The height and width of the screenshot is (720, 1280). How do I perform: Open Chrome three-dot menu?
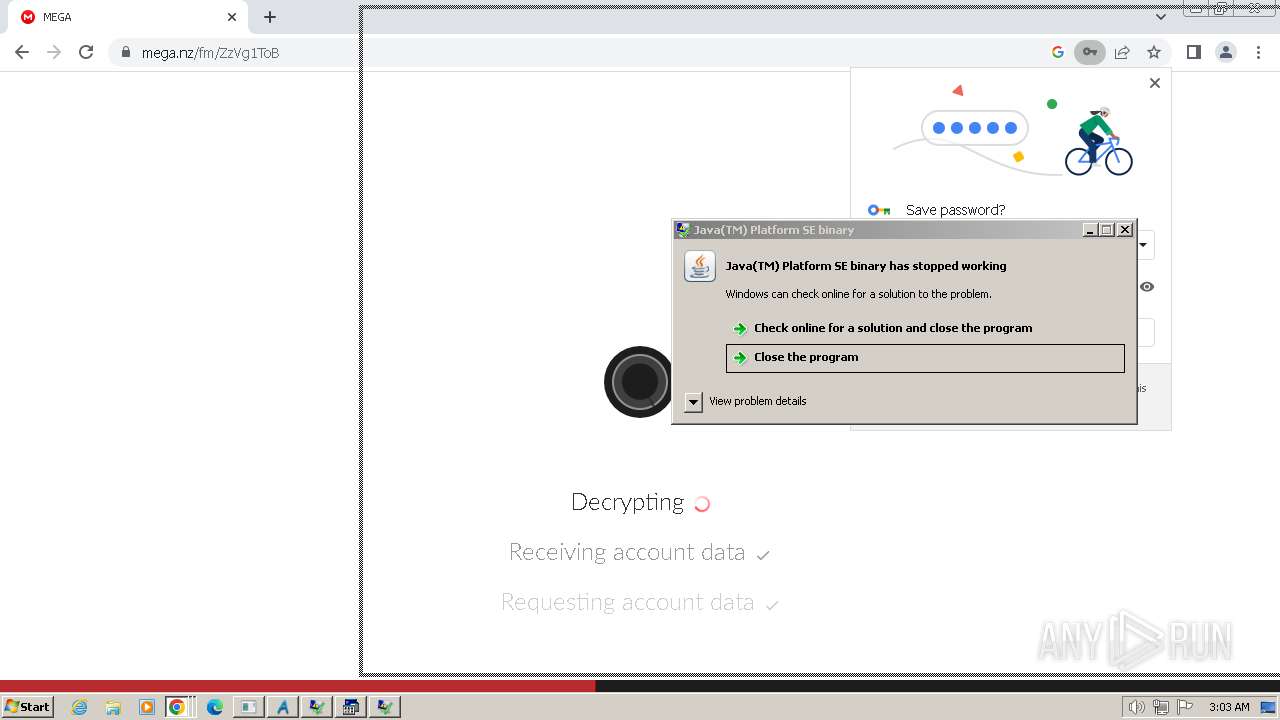[x=1258, y=52]
